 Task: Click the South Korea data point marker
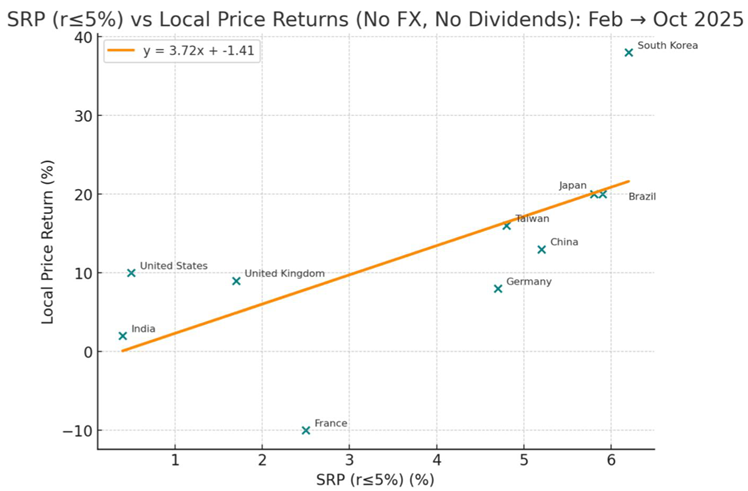click(x=628, y=52)
